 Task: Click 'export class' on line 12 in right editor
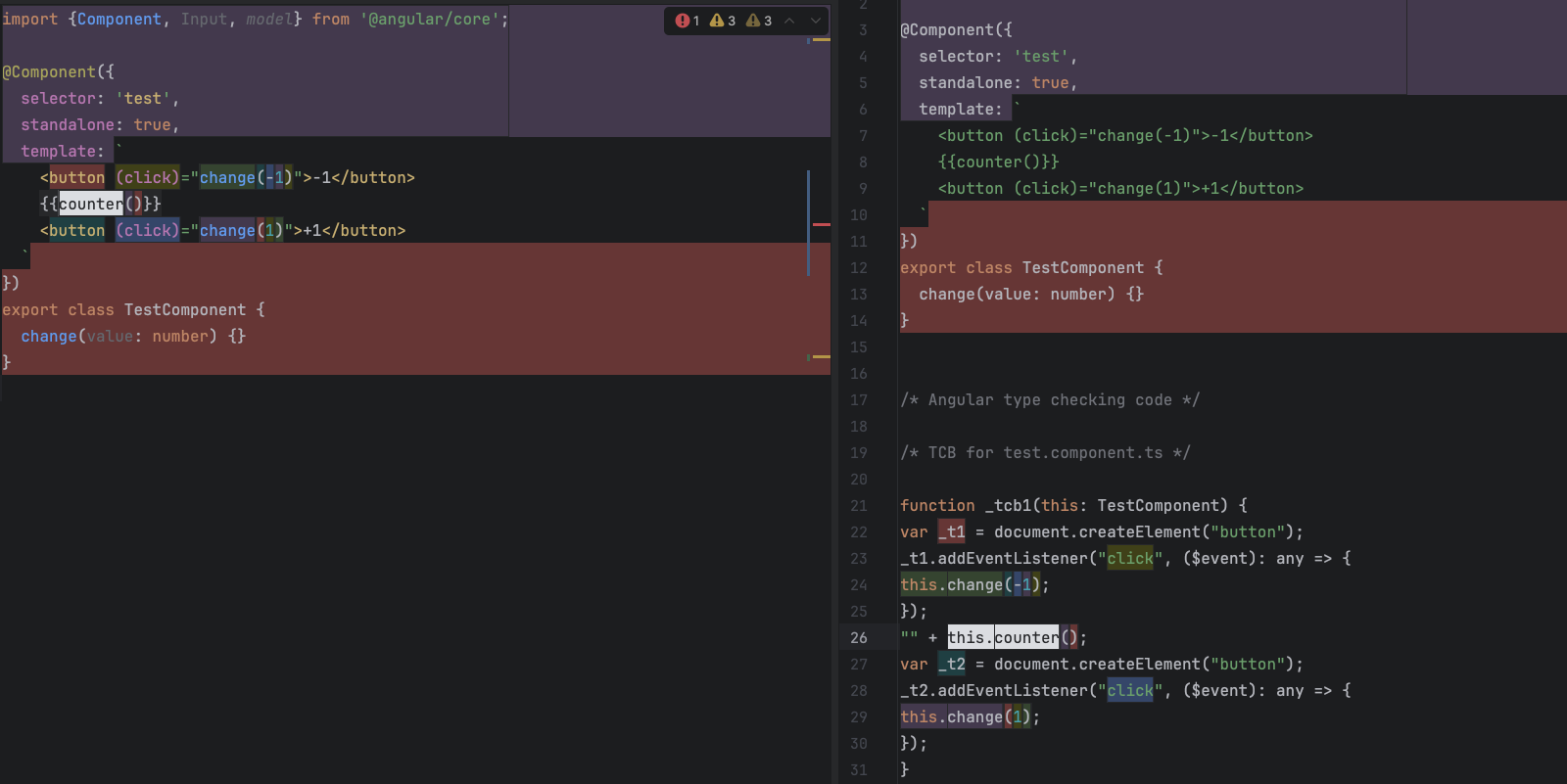[956, 267]
